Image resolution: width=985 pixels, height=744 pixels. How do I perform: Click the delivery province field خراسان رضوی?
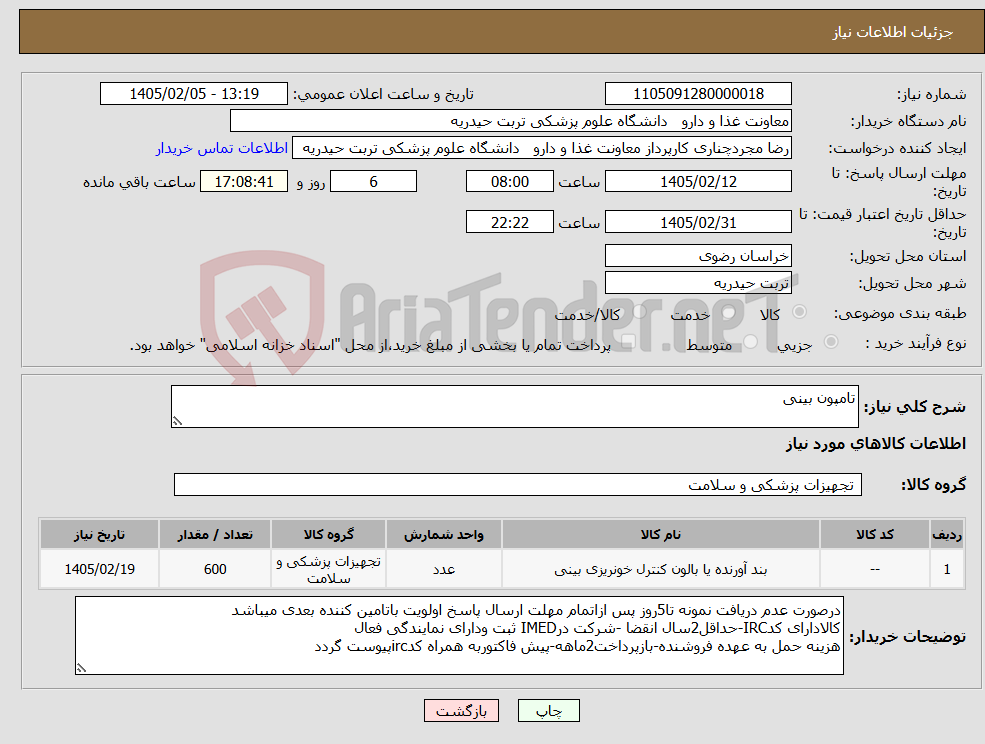coord(698,256)
